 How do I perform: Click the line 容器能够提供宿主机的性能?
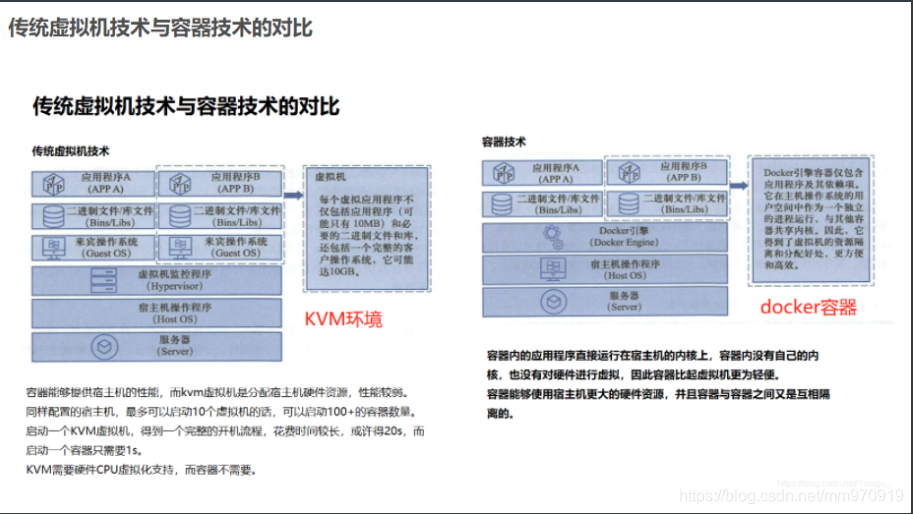[x=218, y=392]
